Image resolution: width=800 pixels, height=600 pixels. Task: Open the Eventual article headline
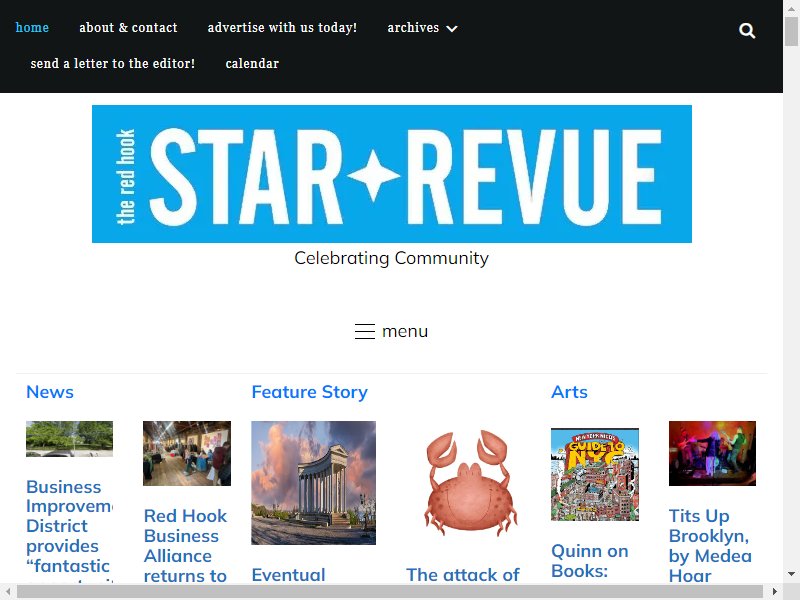[x=288, y=575]
